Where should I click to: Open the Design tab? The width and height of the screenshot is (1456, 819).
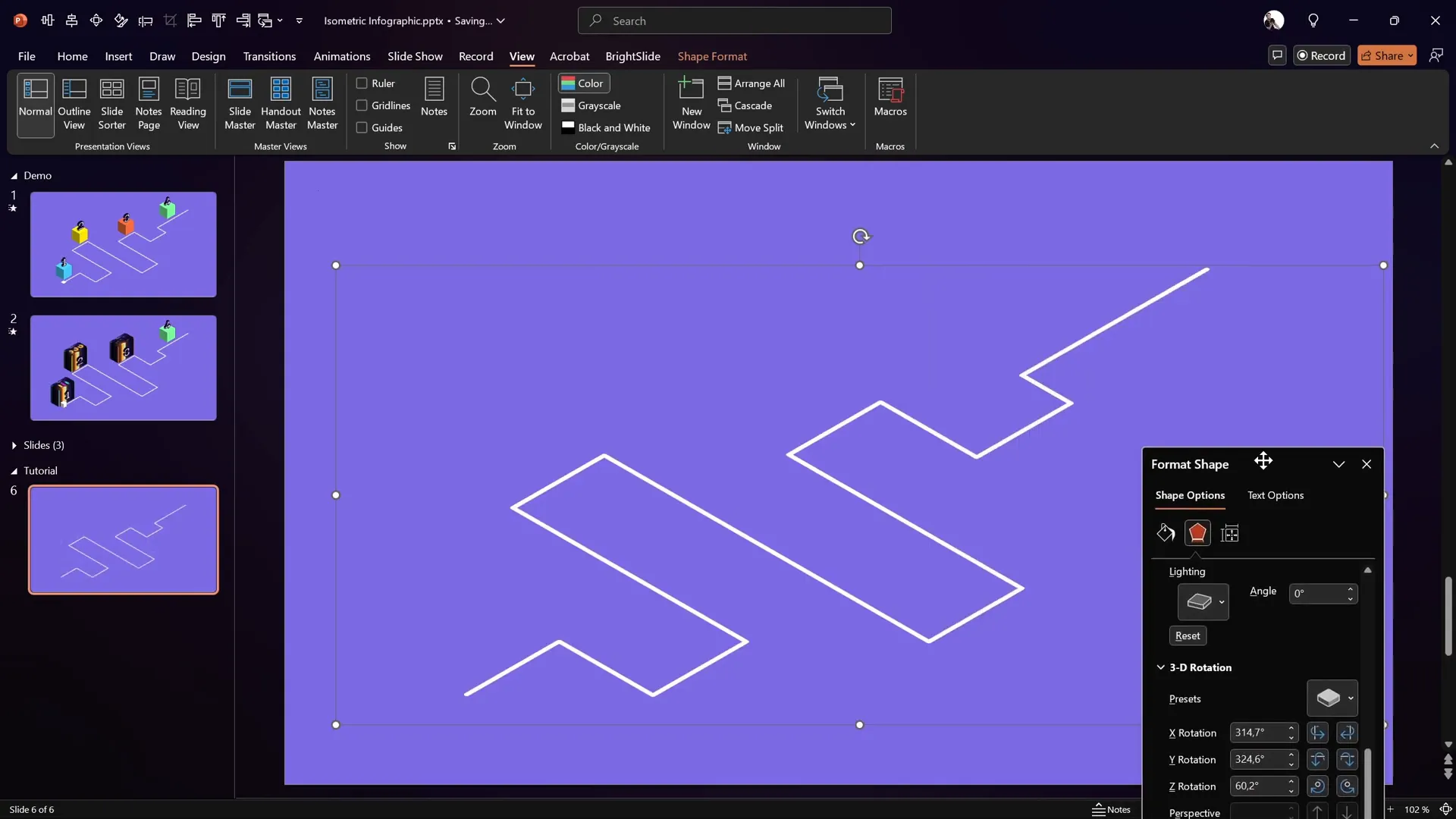[209, 56]
